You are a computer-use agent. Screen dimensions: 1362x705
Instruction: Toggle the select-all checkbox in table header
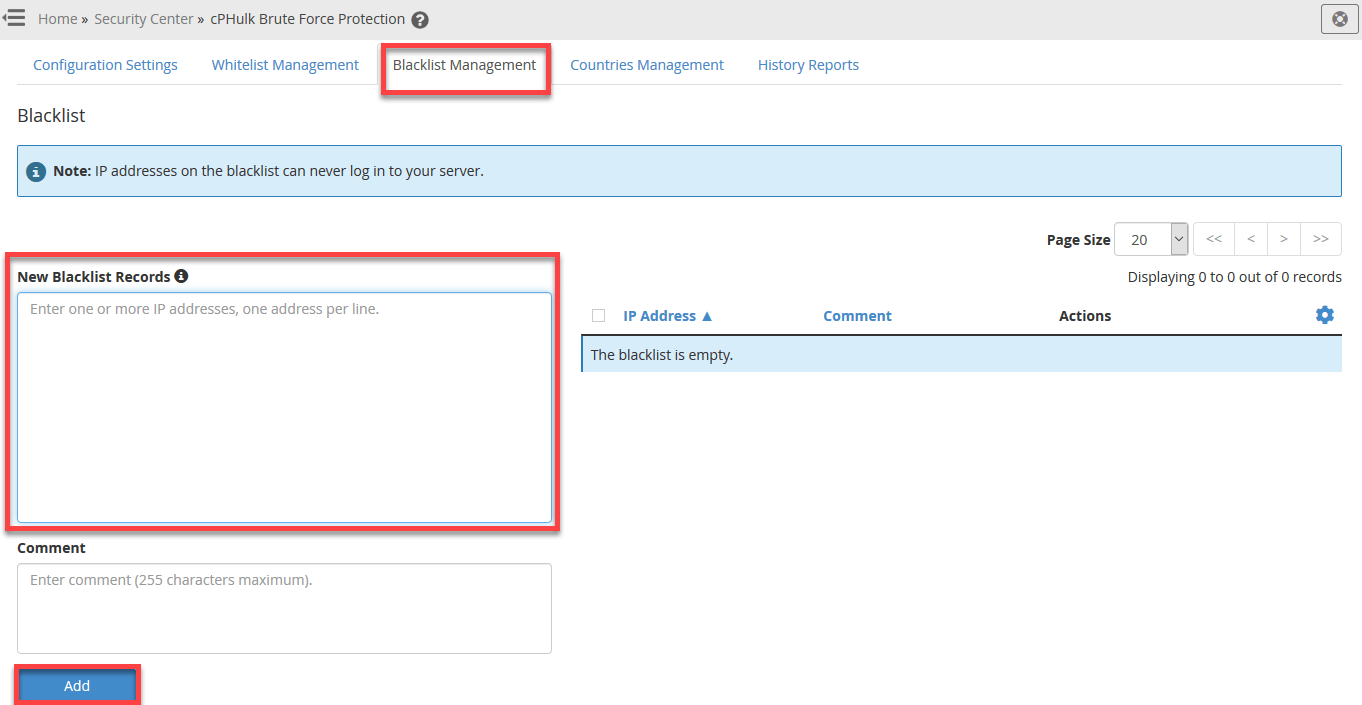tap(598, 316)
